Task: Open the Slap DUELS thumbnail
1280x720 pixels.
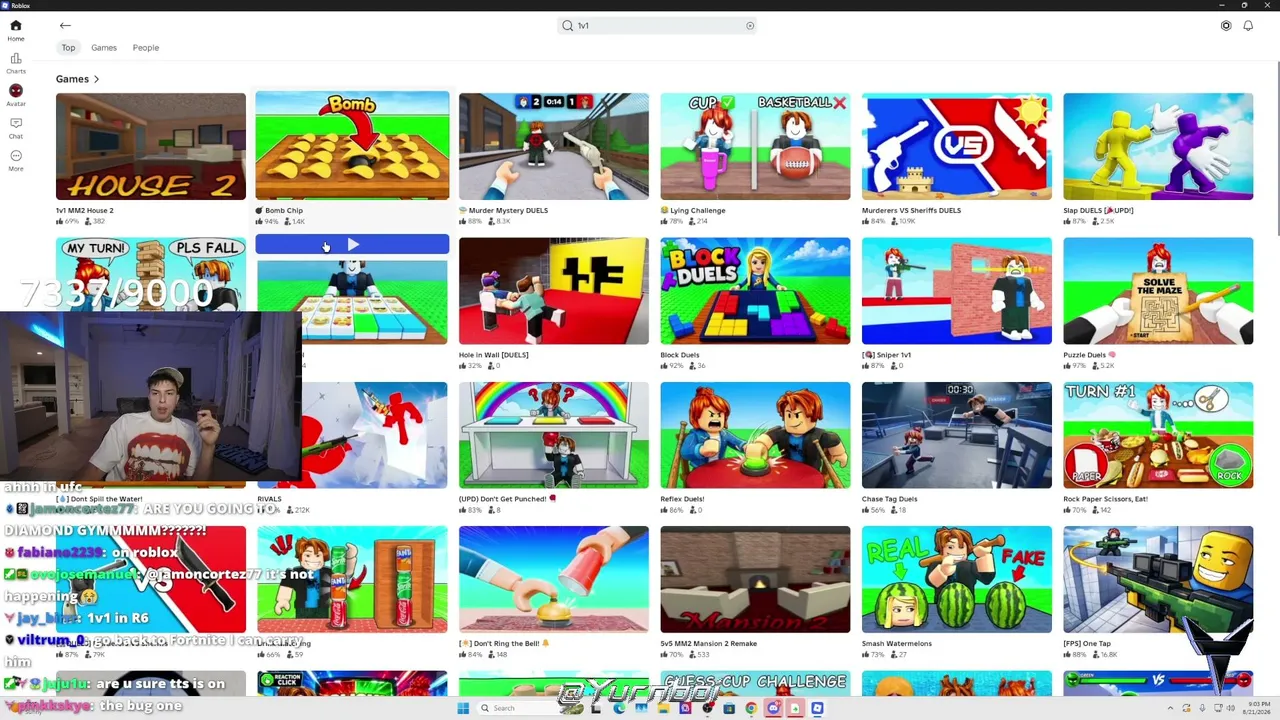Action: [1158, 146]
